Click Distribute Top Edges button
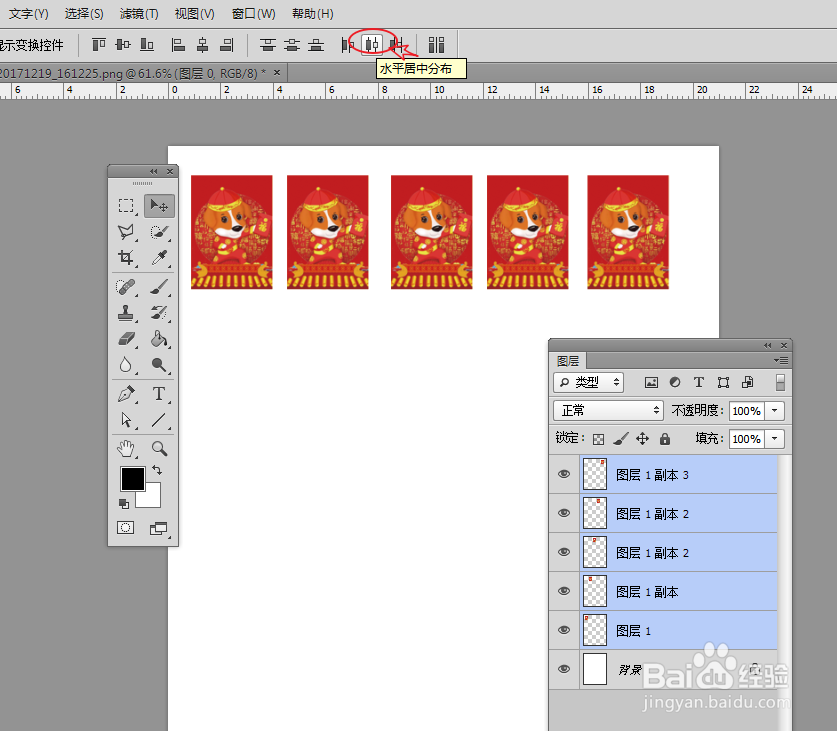 coord(267,44)
